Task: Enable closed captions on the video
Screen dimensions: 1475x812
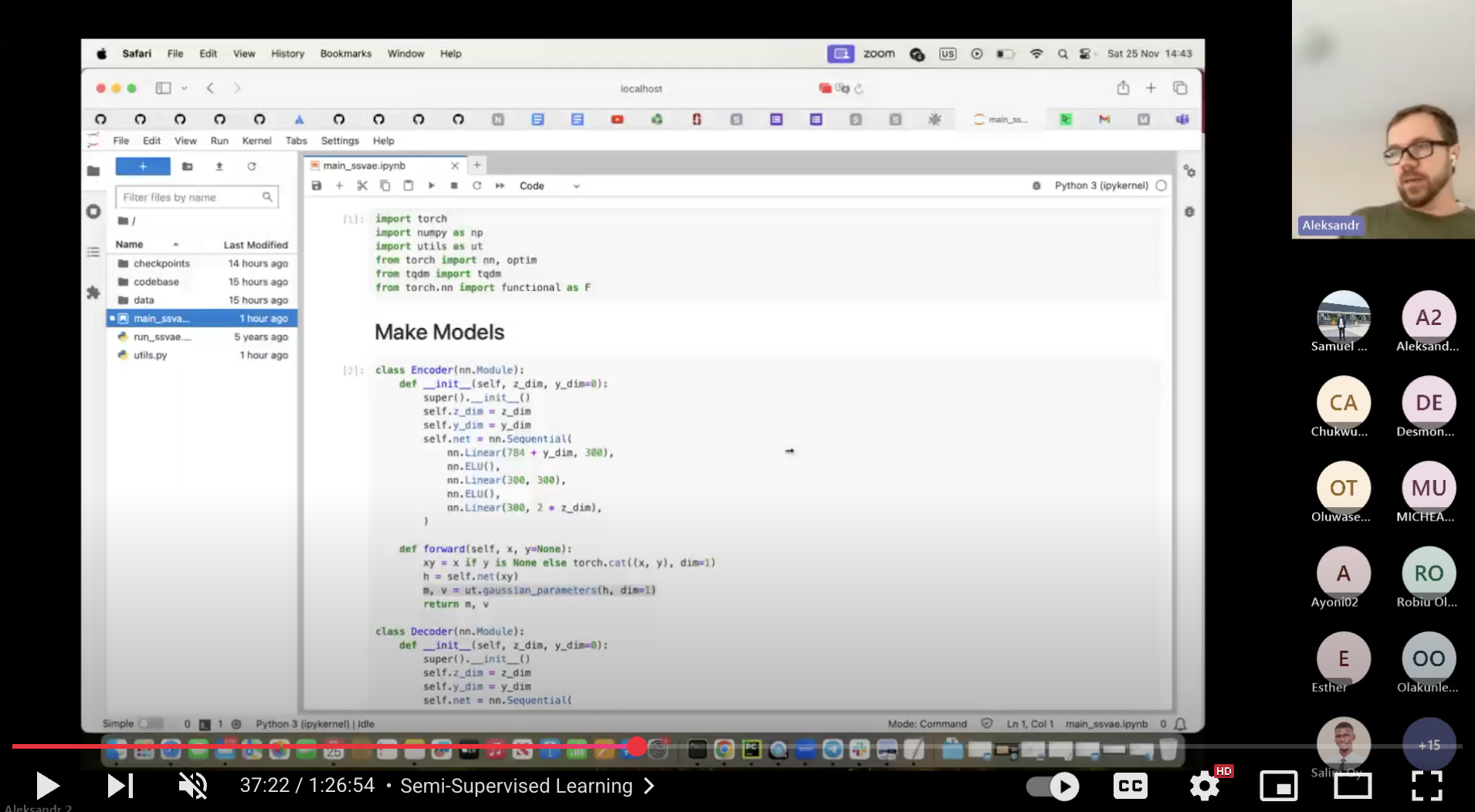Action: pyautogui.click(x=1130, y=786)
